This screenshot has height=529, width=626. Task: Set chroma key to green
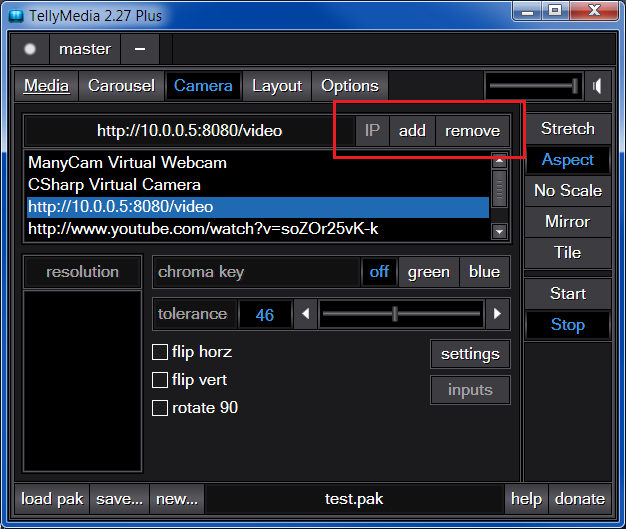[428, 272]
